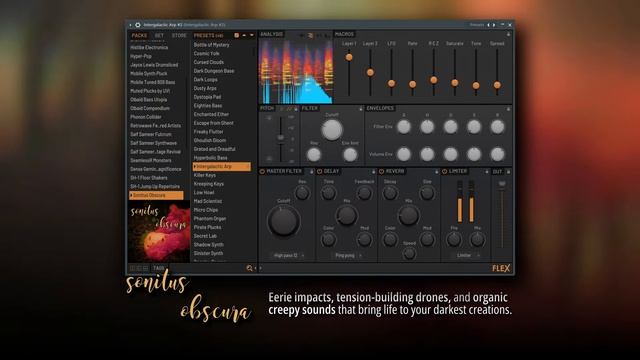Click the orange favorites filter icon beside Presets
640x360 pixels.
tap(236, 36)
